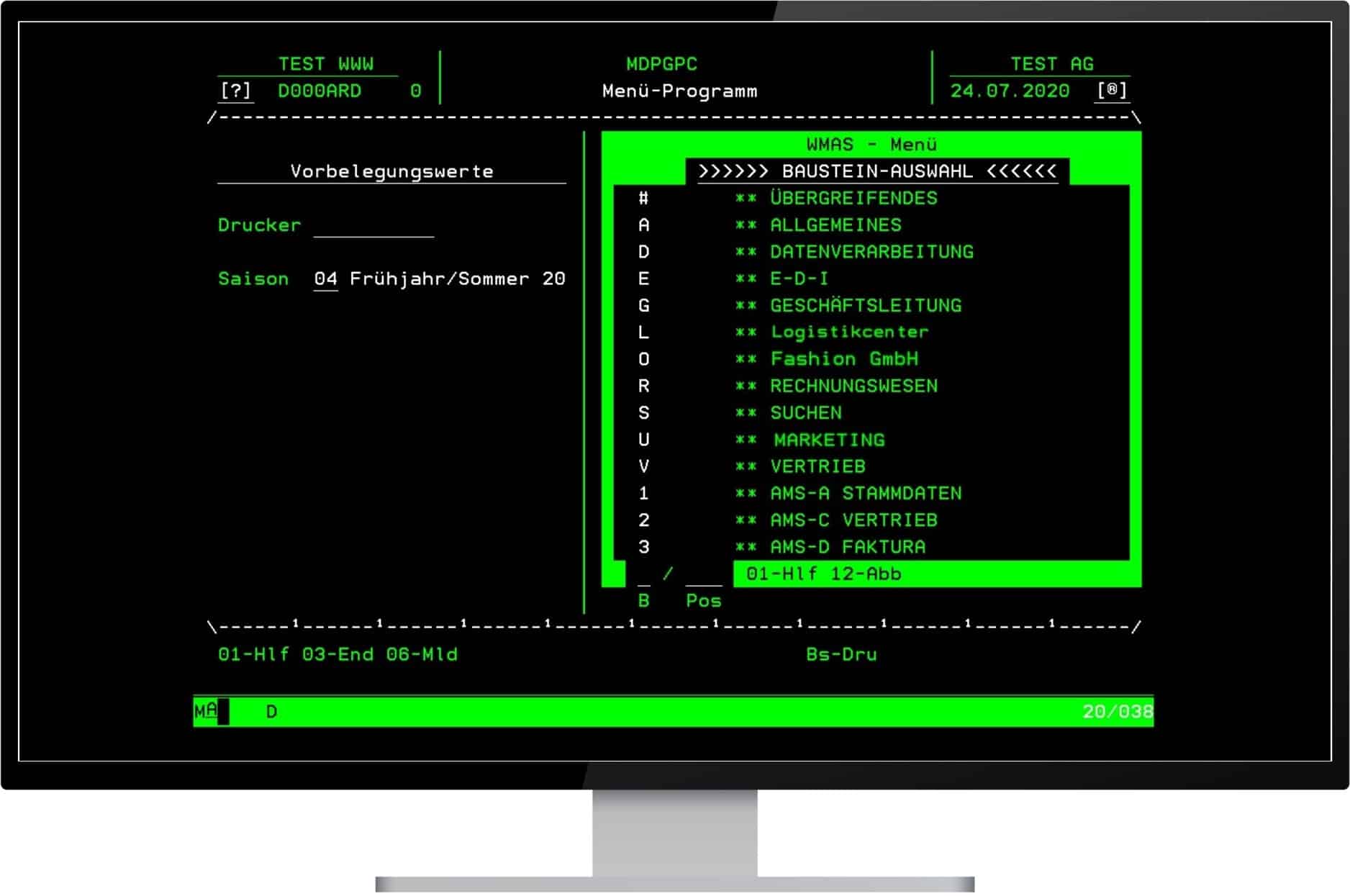
Task: Select the Fashion GmbH entry
Action: tap(844, 359)
